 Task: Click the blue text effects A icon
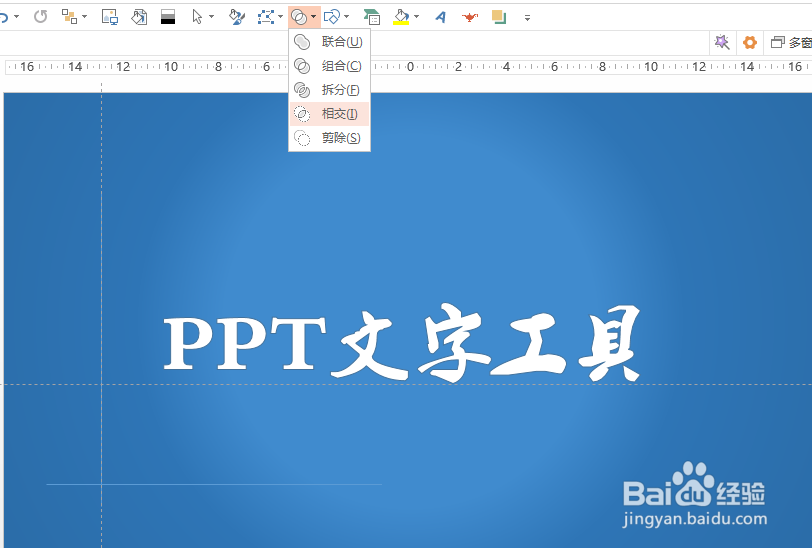441,17
